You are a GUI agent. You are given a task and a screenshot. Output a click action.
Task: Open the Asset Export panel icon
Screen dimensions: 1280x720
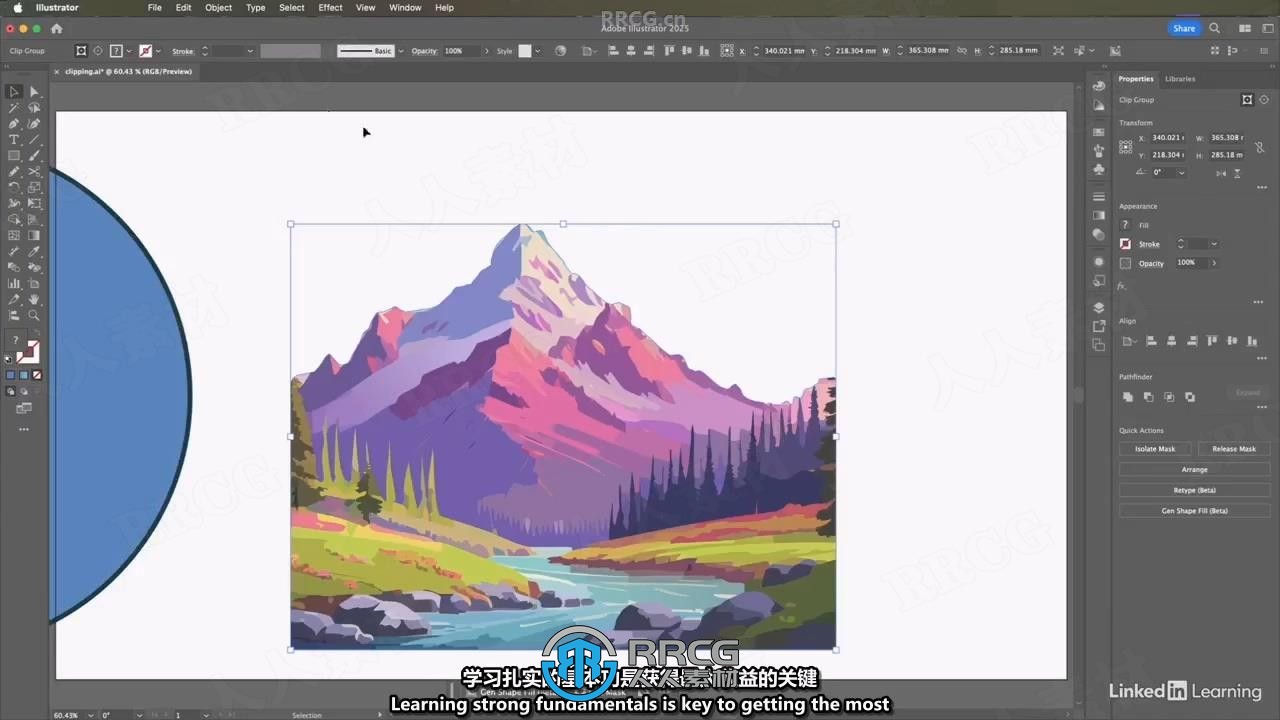click(1099, 326)
